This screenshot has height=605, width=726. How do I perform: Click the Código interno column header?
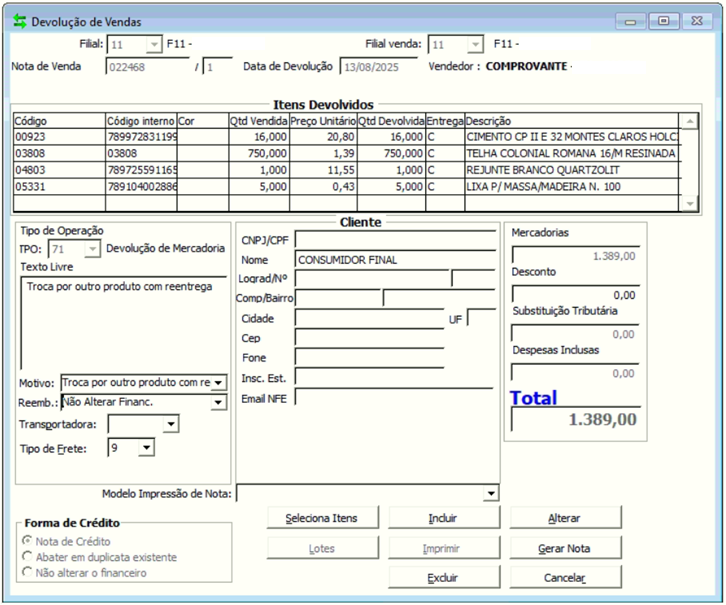click(x=141, y=121)
